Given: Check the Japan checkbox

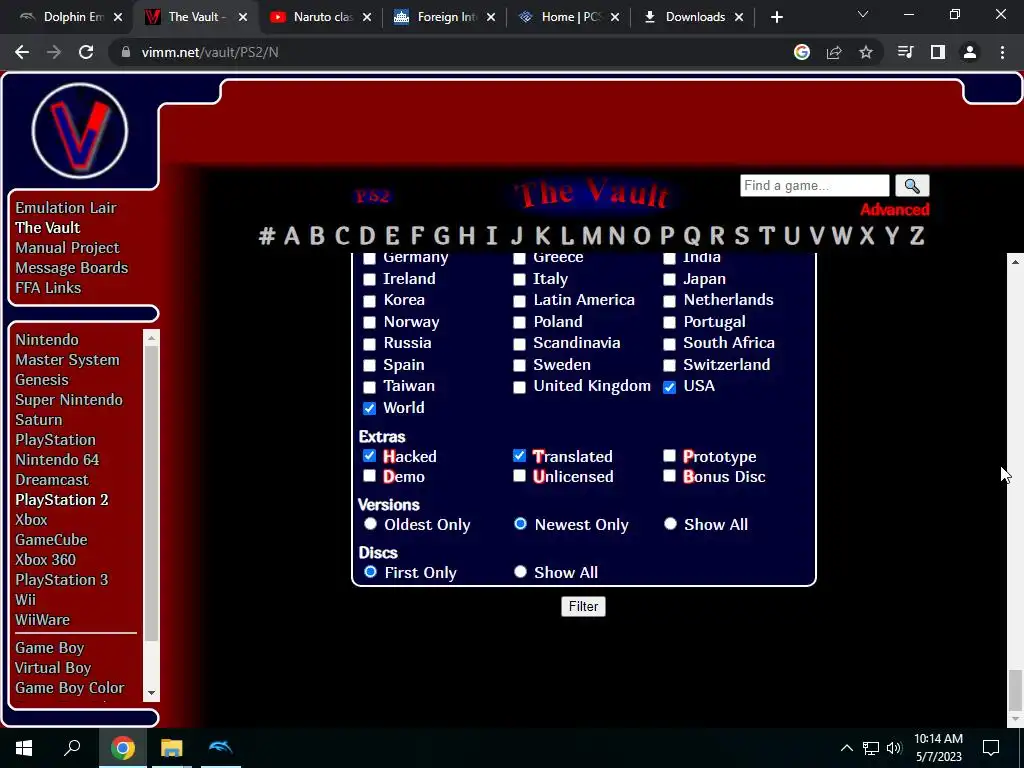Looking at the screenshot, I should pyautogui.click(x=669, y=280).
